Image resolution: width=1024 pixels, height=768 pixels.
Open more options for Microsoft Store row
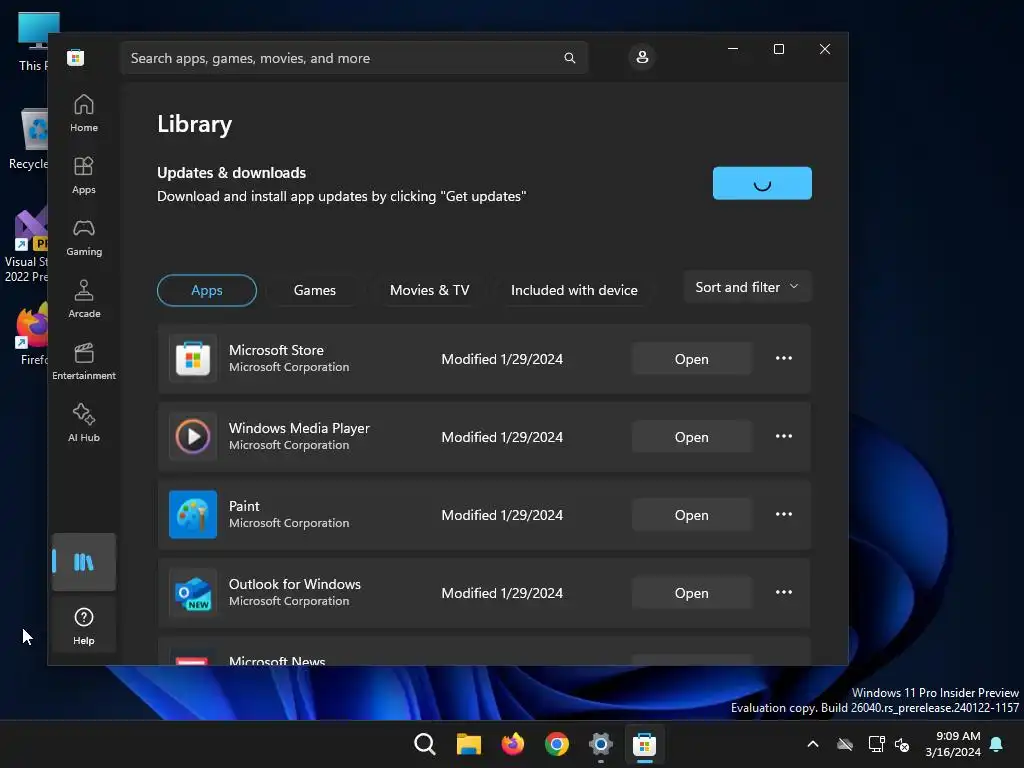coord(784,359)
